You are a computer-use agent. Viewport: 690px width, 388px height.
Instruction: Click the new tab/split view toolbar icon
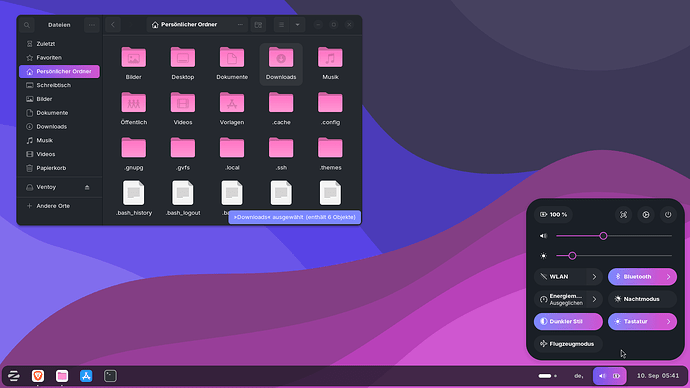(258, 25)
